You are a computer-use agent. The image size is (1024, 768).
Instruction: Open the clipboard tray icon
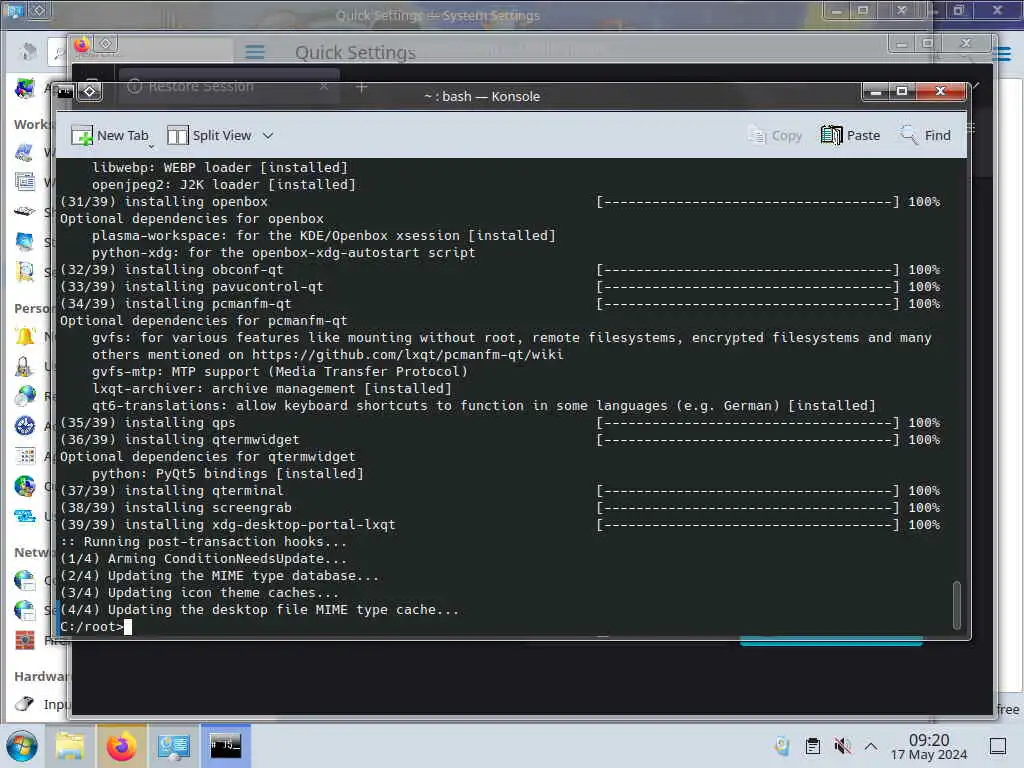tap(812, 746)
